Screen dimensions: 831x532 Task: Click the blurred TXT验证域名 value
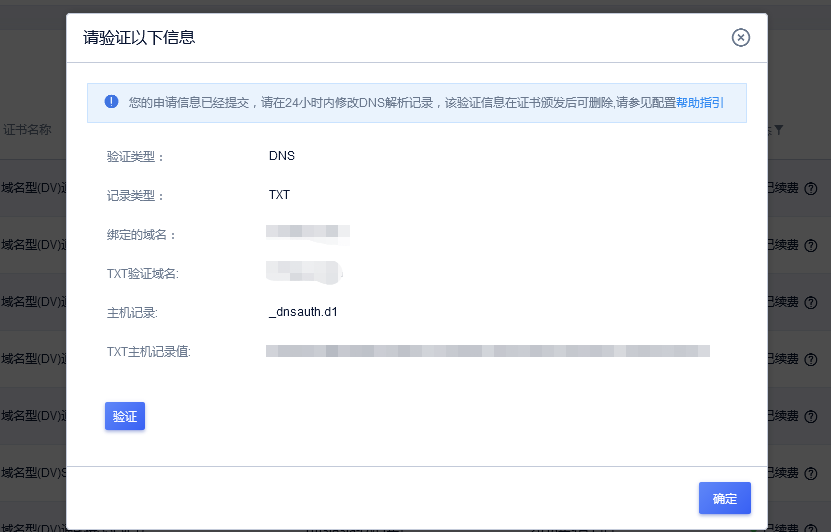click(304, 272)
